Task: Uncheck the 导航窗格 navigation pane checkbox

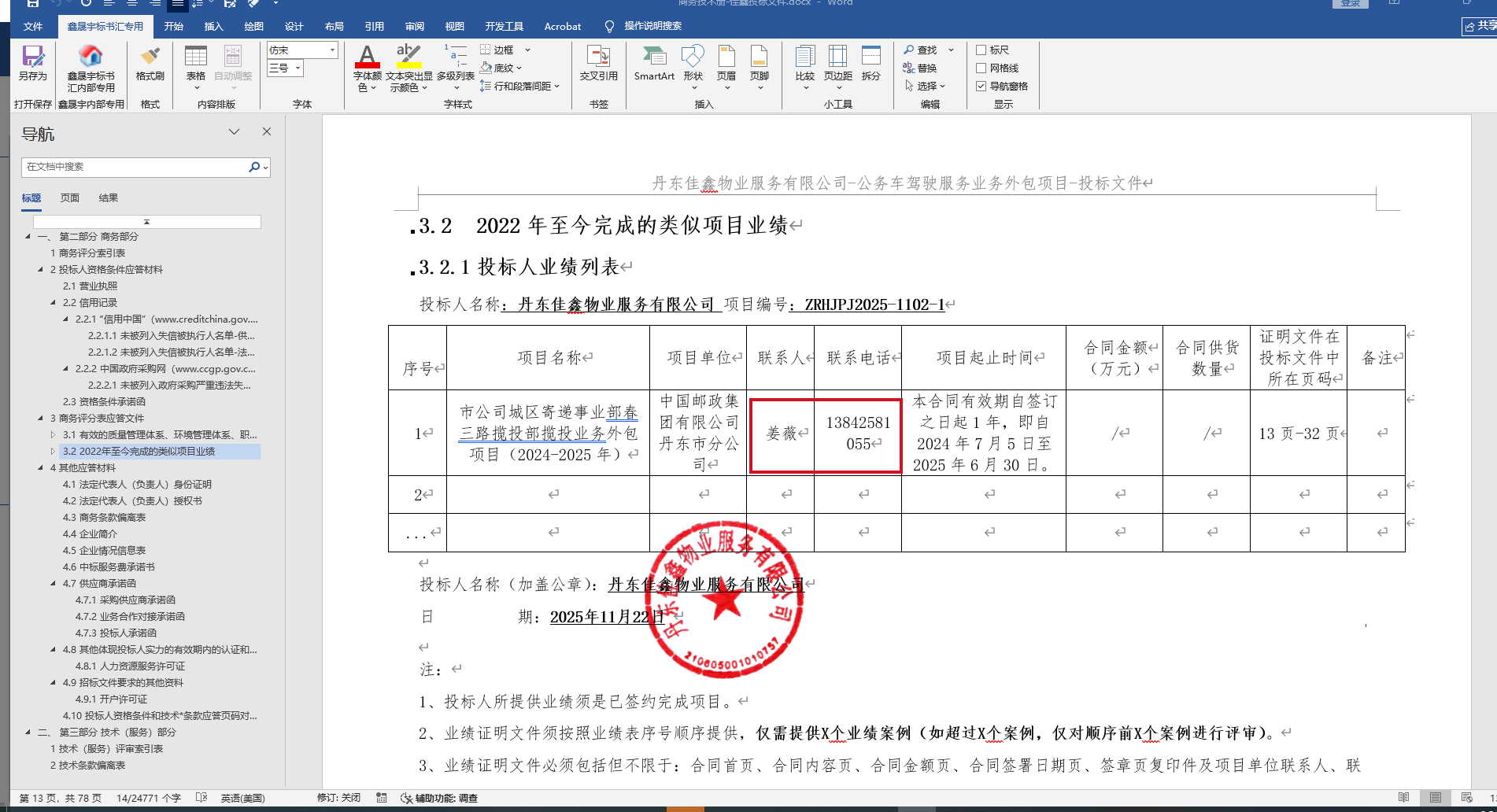Action: click(981, 86)
